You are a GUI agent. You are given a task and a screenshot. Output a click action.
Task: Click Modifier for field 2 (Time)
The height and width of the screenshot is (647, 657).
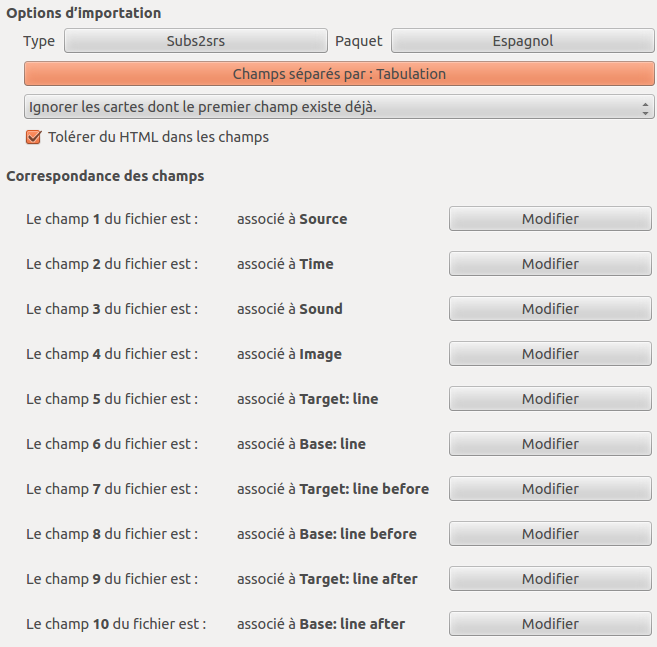click(550, 264)
